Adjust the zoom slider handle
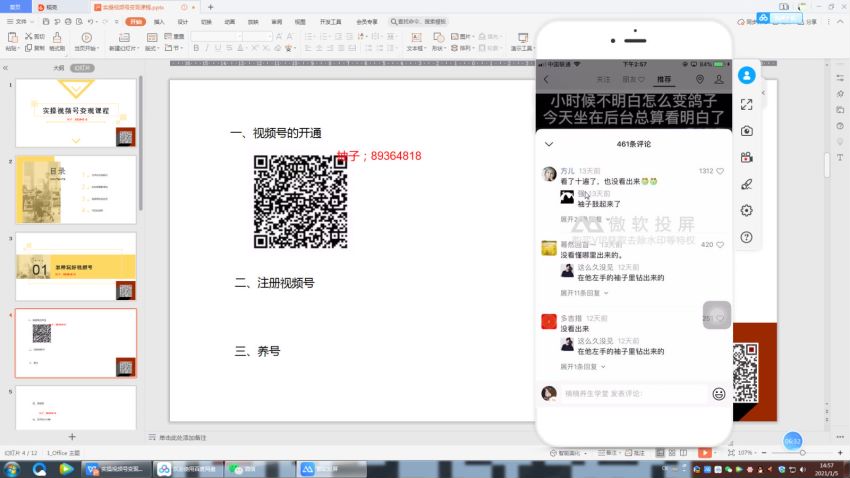Screen dimensions: 850x478 [x=802, y=453]
